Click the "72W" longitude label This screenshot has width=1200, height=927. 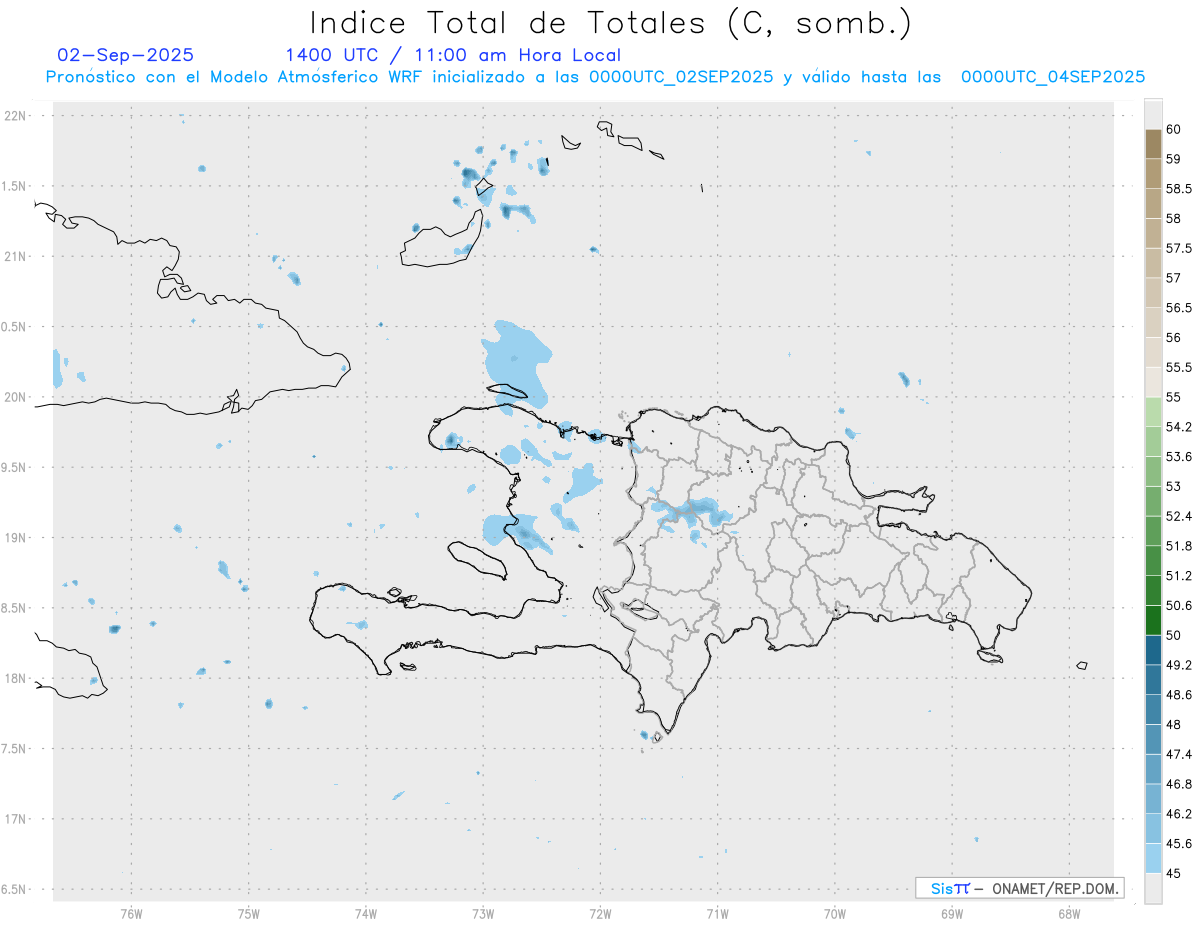click(x=600, y=914)
